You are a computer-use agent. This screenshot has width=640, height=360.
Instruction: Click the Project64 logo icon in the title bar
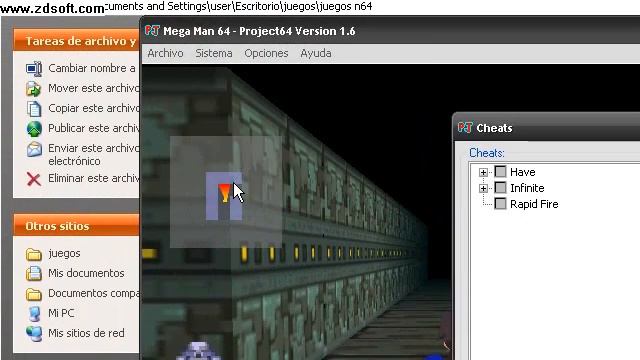coord(152,31)
